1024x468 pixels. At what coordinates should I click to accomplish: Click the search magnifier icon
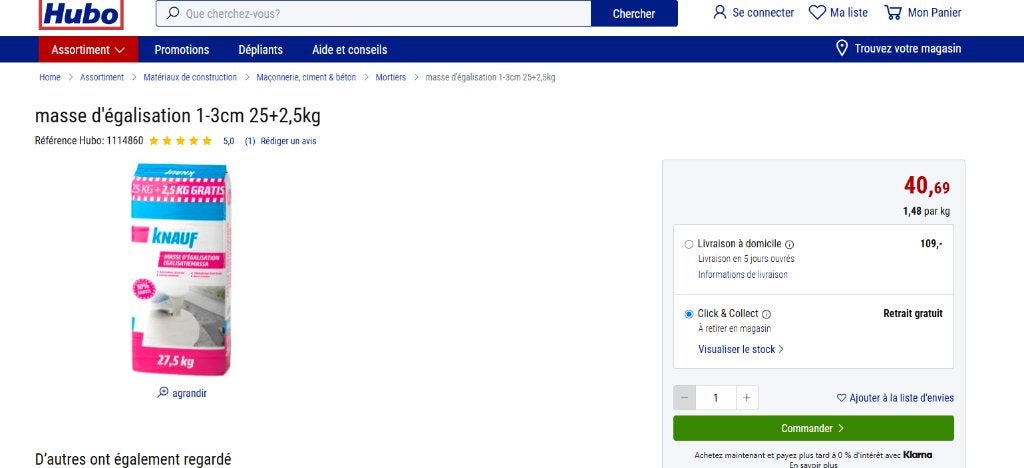click(x=172, y=13)
